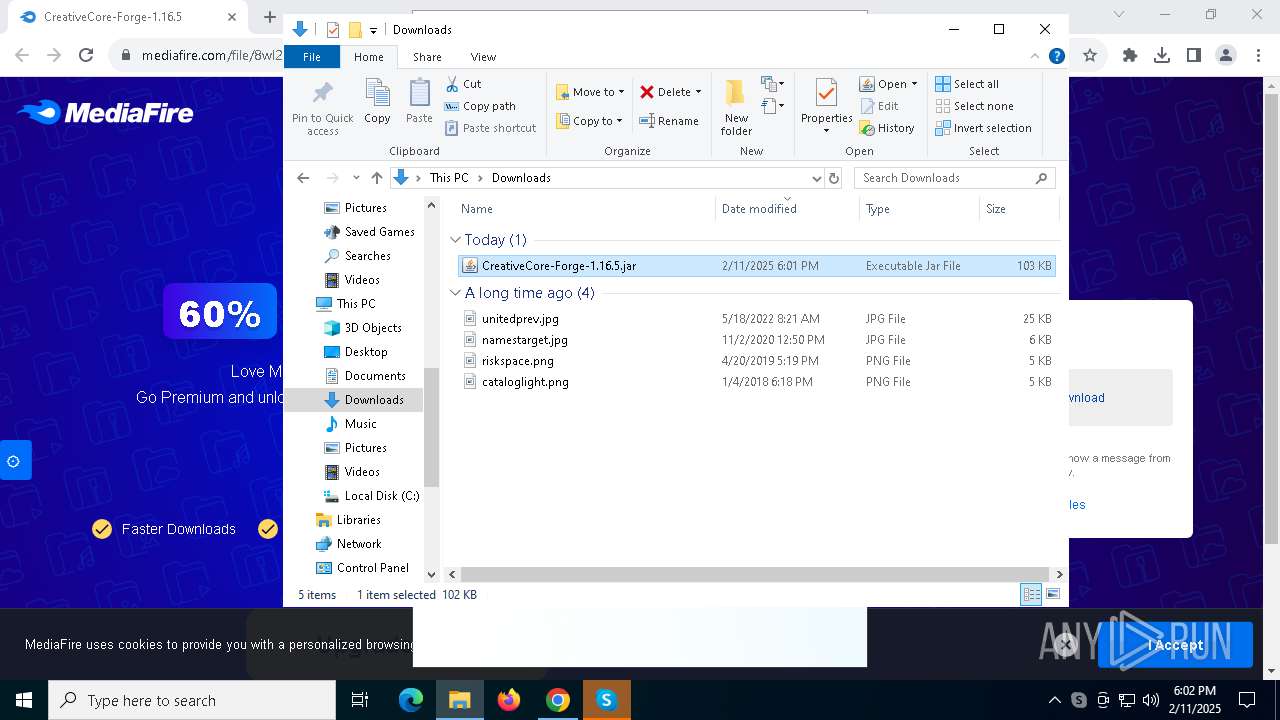Create a New folder
Screen dimensions: 1280x720
pyautogui.click(x=736, y=107)
